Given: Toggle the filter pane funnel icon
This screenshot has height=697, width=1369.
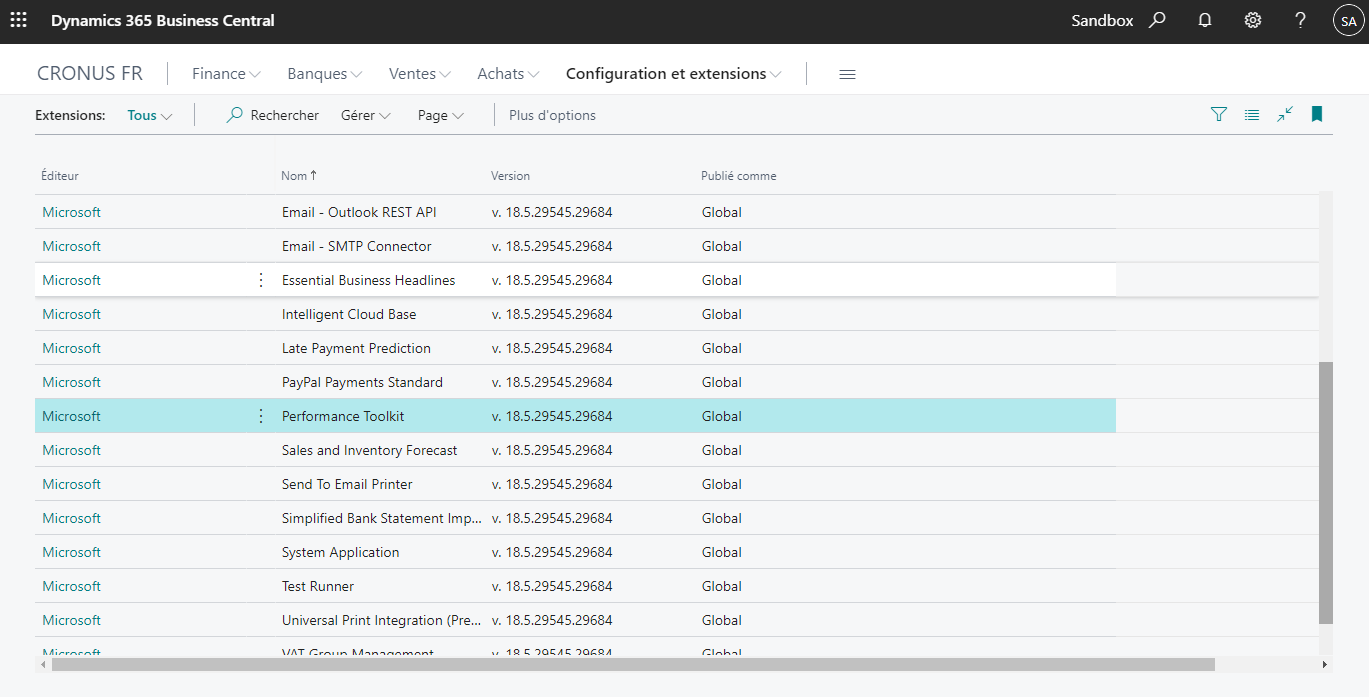Looking at the screenshot, I should [x=1219, y=115].
